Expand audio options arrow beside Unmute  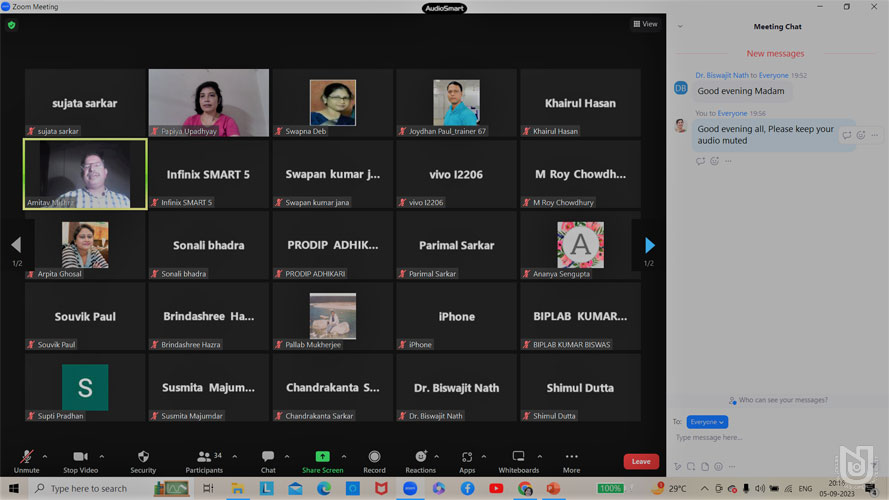point(45,456)
